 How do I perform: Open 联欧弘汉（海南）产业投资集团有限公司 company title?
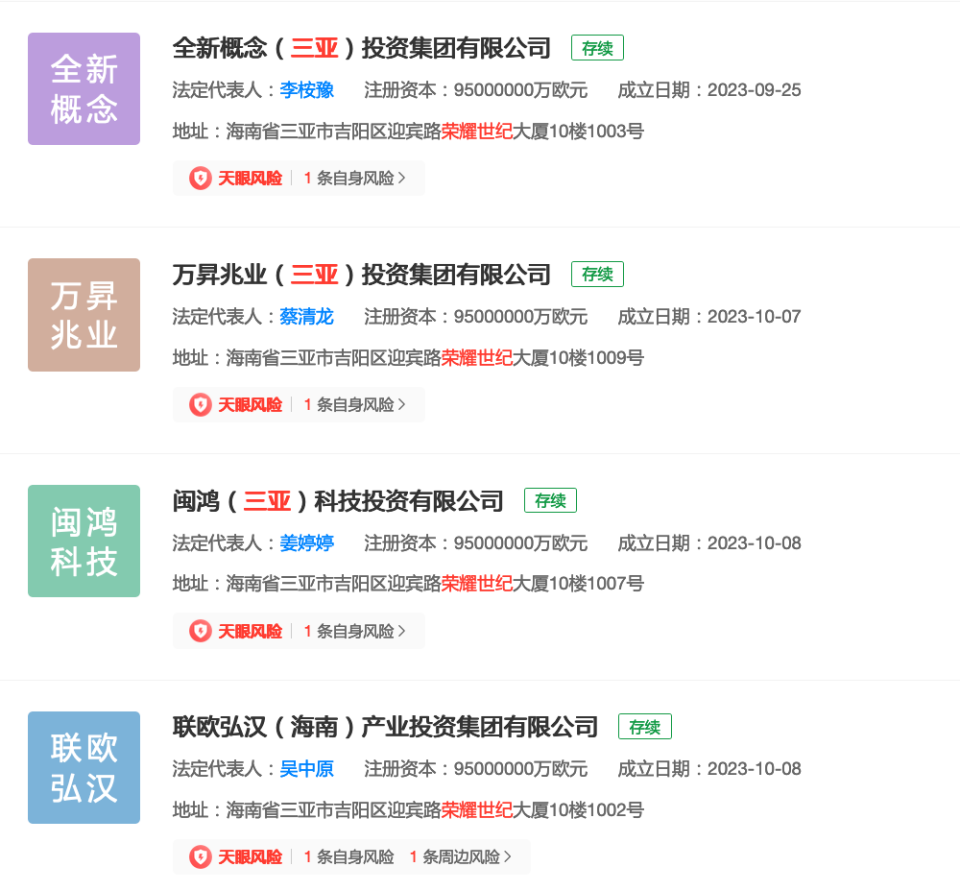[386, 727]
